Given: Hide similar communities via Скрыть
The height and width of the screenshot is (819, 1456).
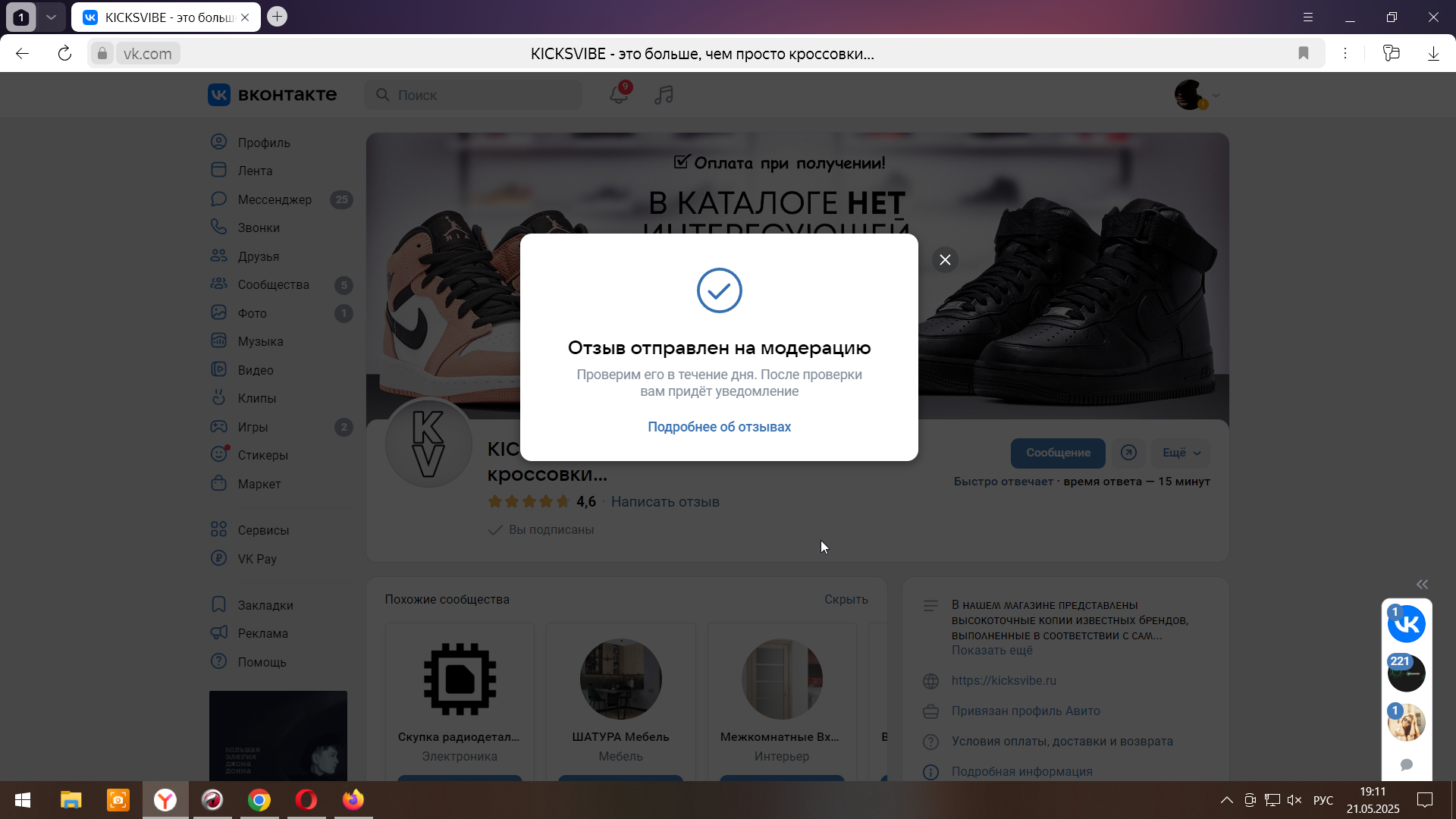Looking at the screenshot, I should point(846,599).
